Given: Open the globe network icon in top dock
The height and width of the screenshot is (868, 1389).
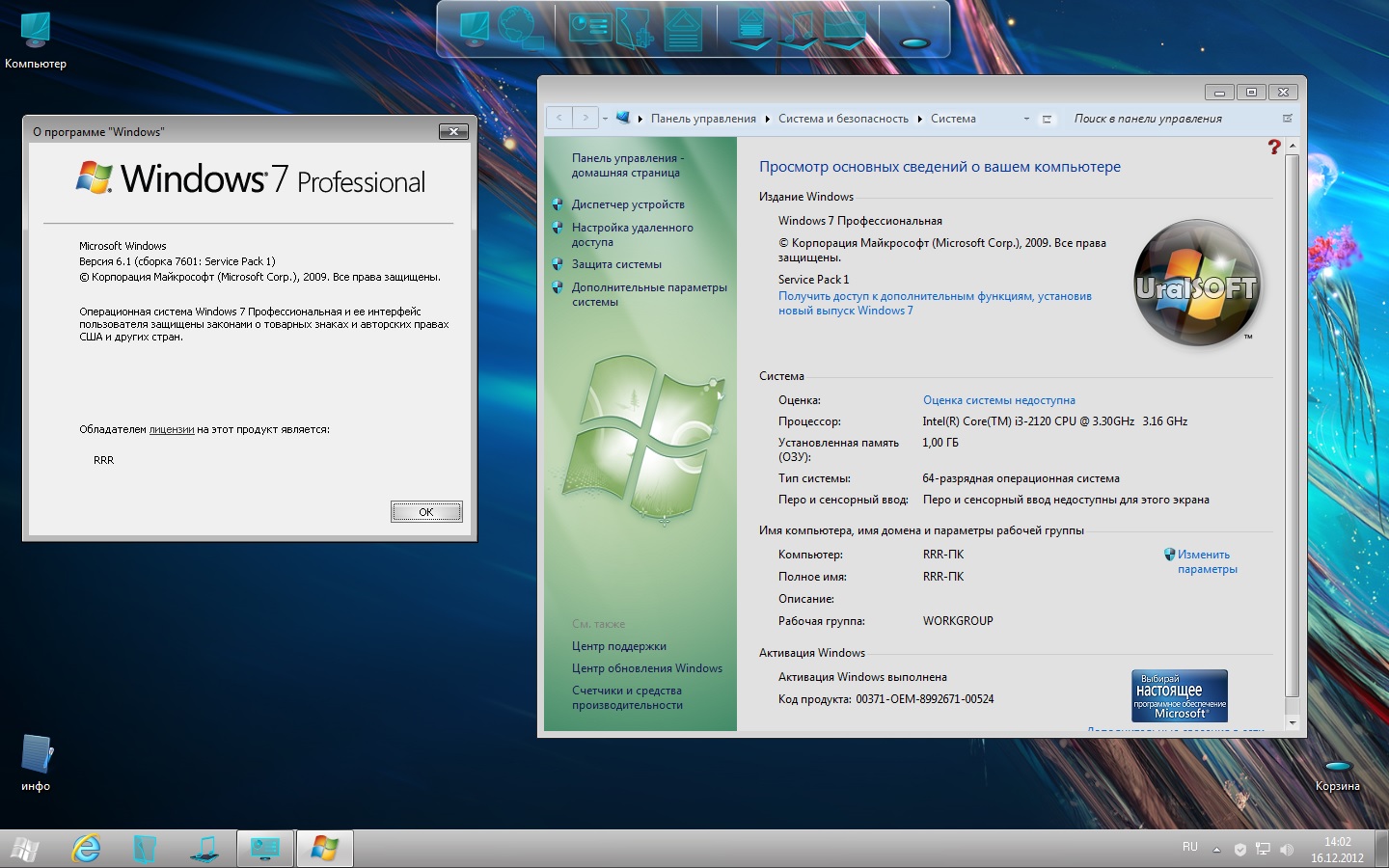Looking at the screenshot, I should (x=519, y=27).
